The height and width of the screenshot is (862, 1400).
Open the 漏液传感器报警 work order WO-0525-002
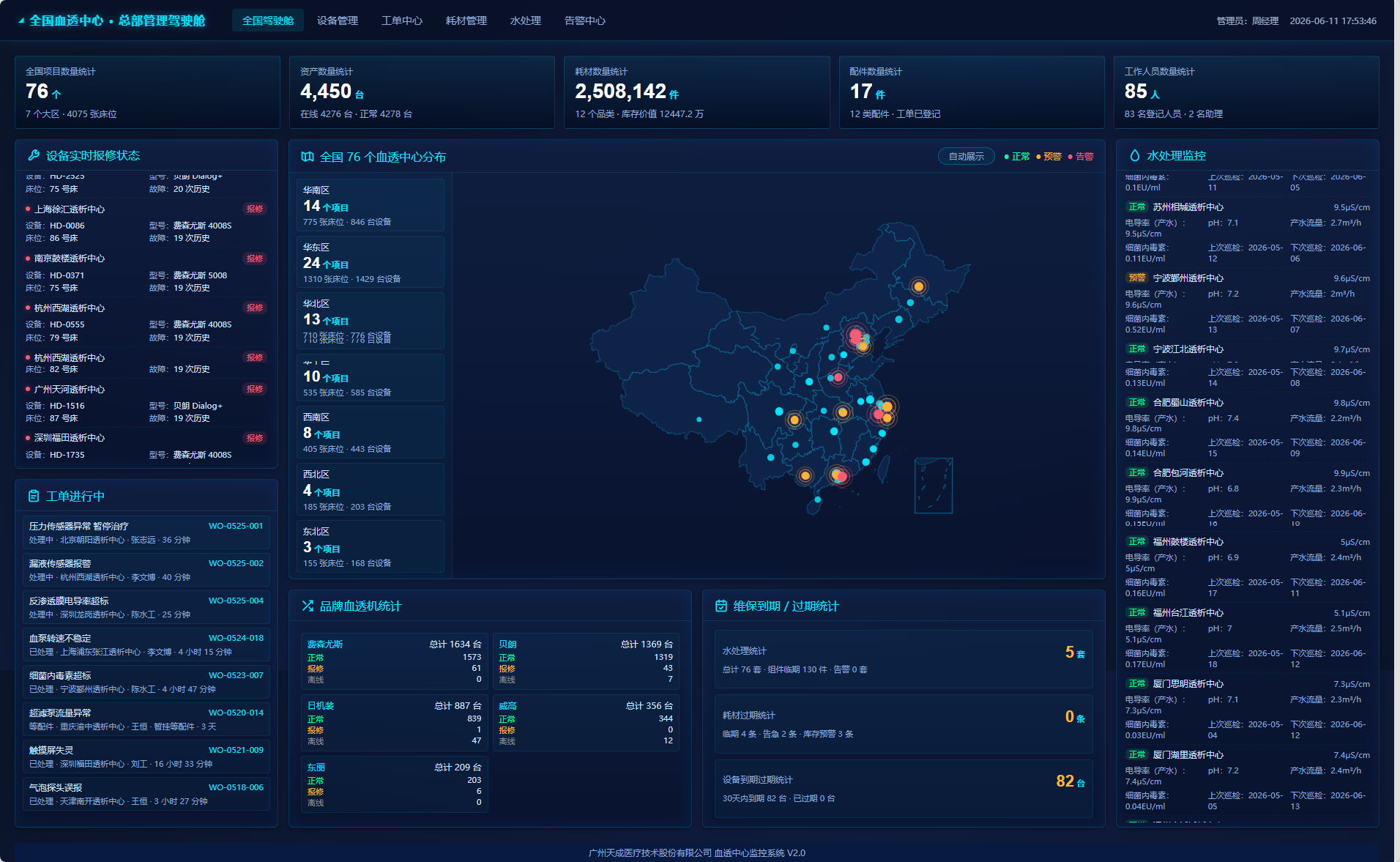(x=146, y=570)
